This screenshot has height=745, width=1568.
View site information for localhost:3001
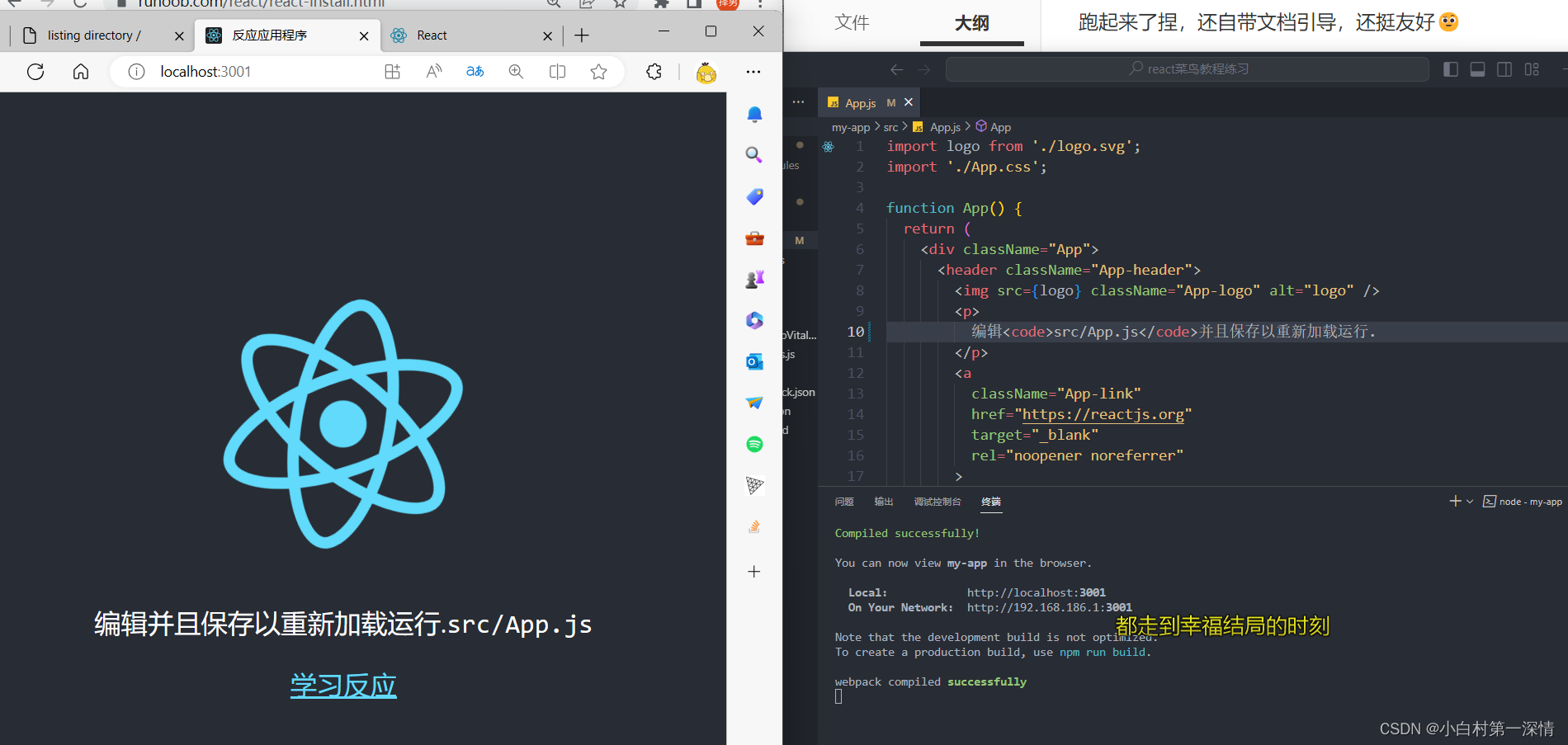(x=137, y=72)
